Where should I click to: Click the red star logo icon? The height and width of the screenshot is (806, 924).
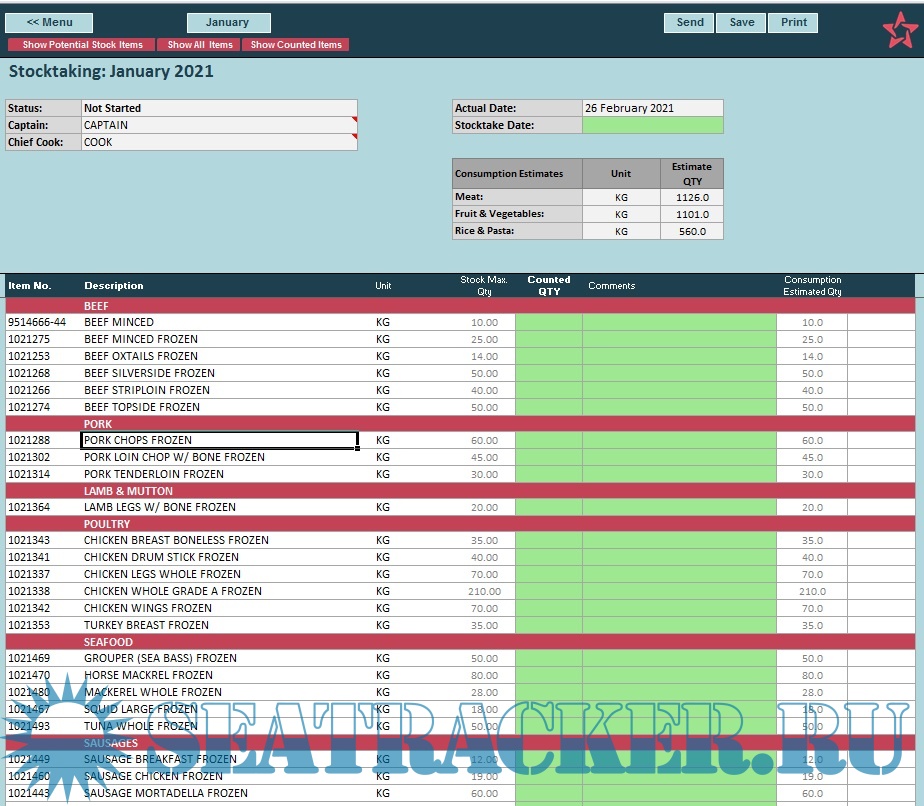click(898, 30)
